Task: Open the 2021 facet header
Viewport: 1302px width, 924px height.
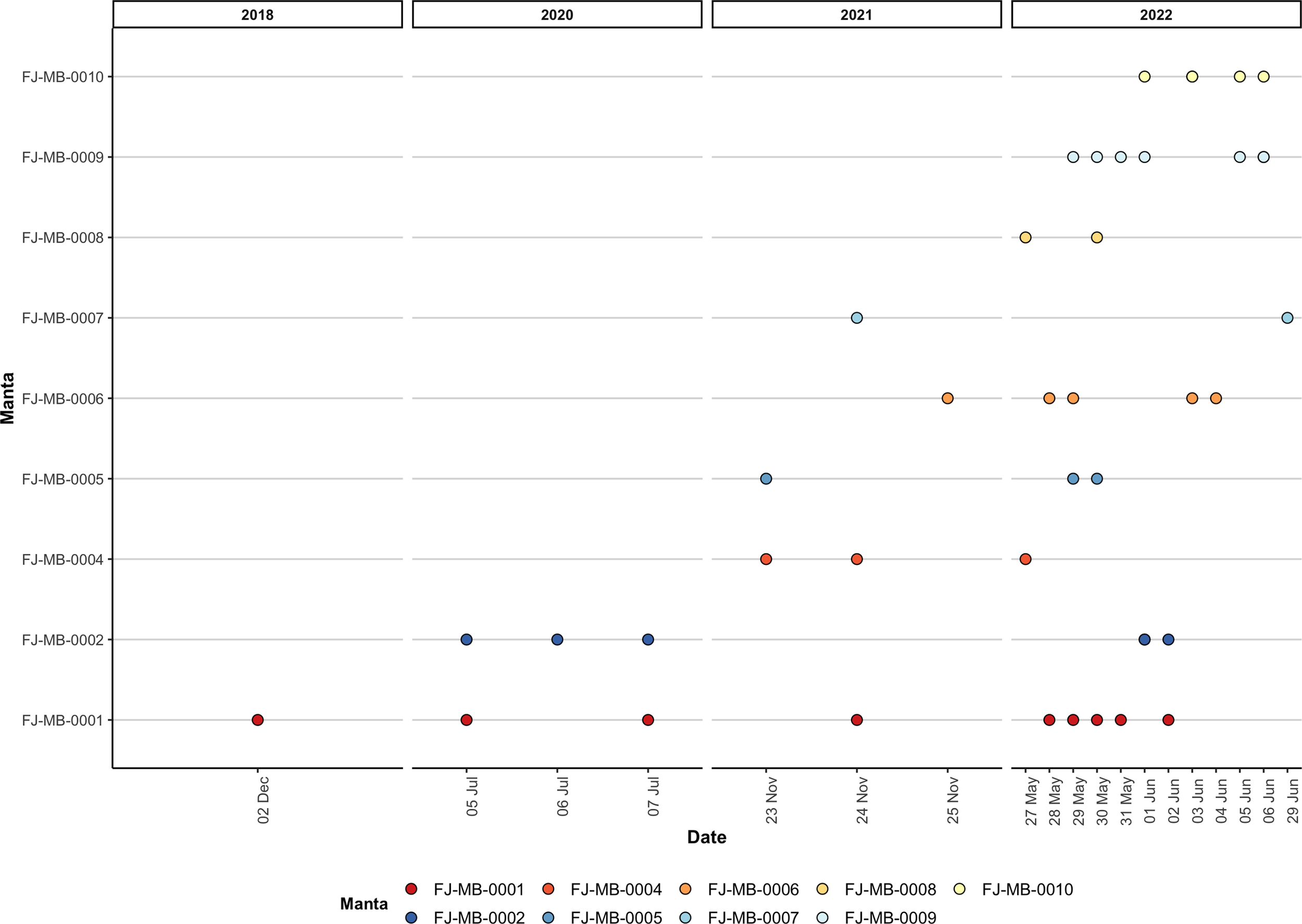Action: [x=856, y=14]
